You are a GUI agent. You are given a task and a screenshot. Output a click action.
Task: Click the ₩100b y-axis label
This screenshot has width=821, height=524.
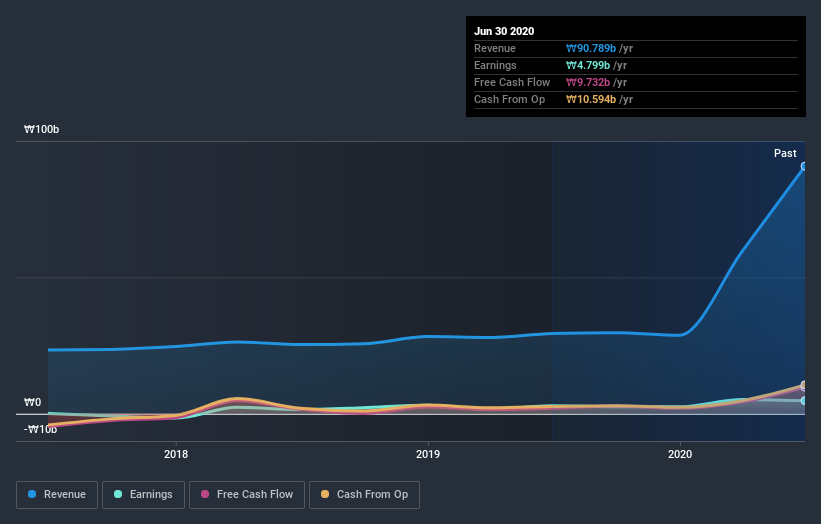[x=41, y=129]
